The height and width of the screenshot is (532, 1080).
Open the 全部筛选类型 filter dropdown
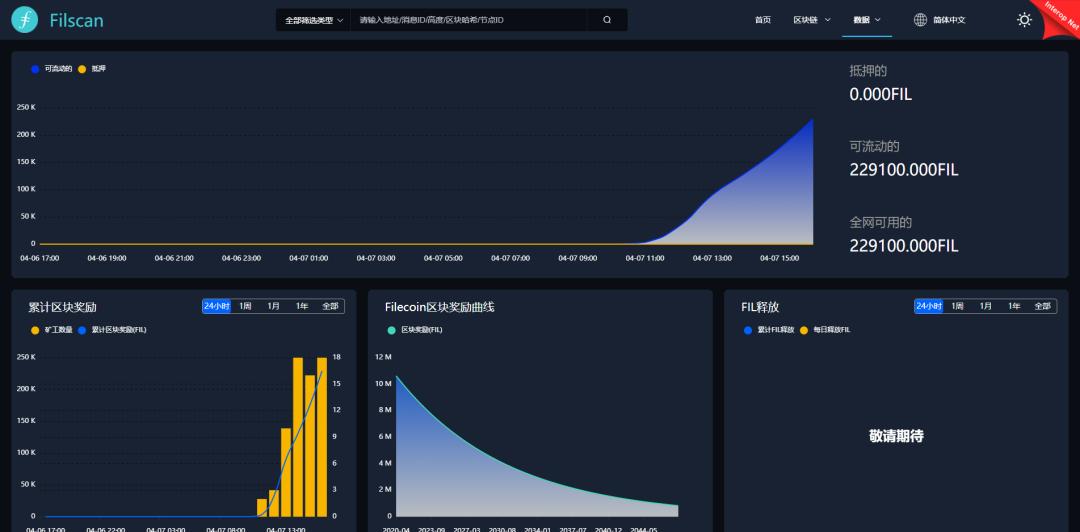coord(313,20)
